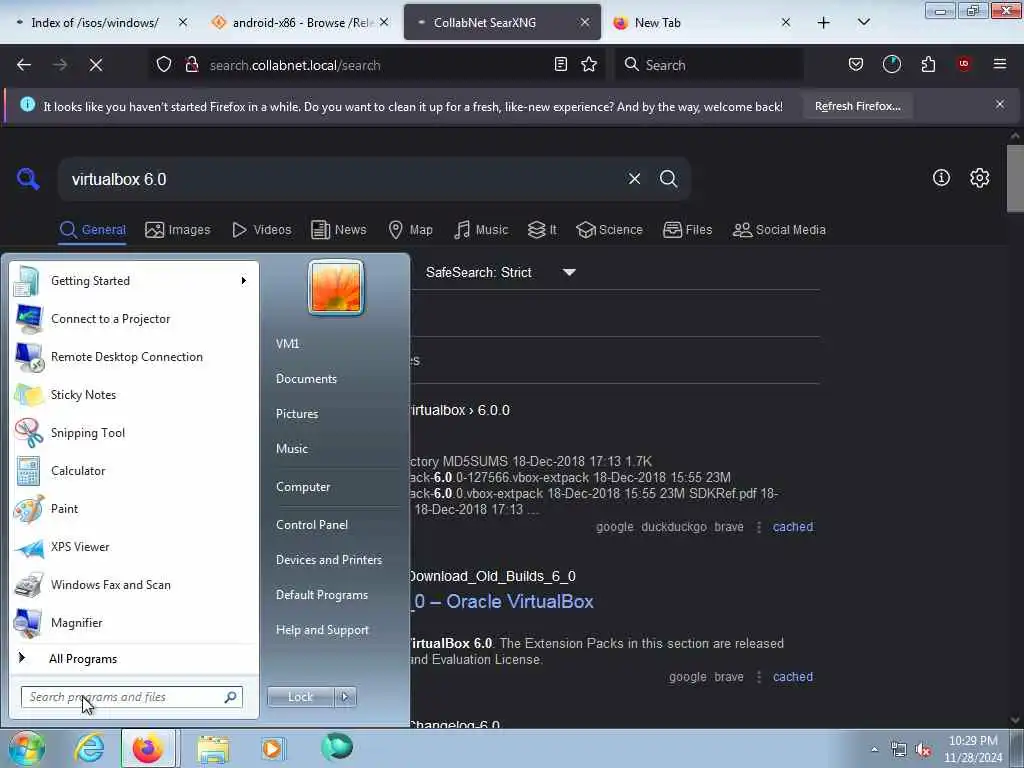
Task: Switch to android-x86 Browse tab
Action: [x=301, y=23]
